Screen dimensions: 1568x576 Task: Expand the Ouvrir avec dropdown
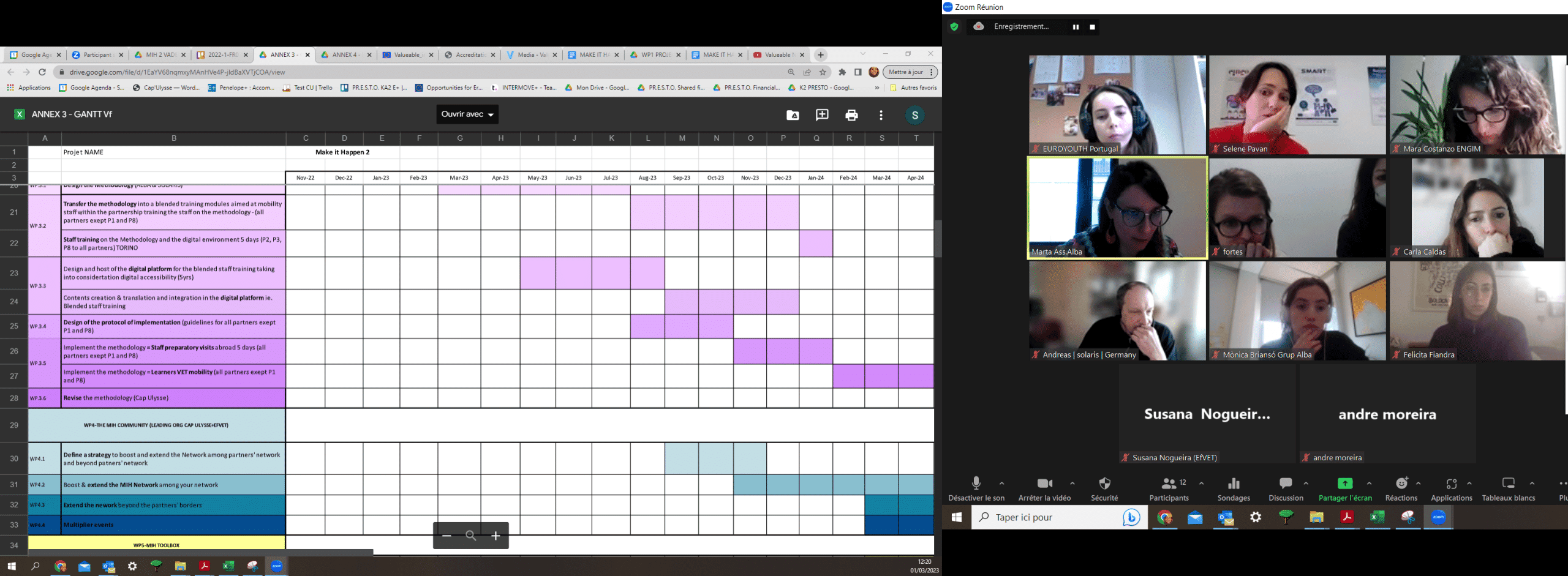click(467, 114)
